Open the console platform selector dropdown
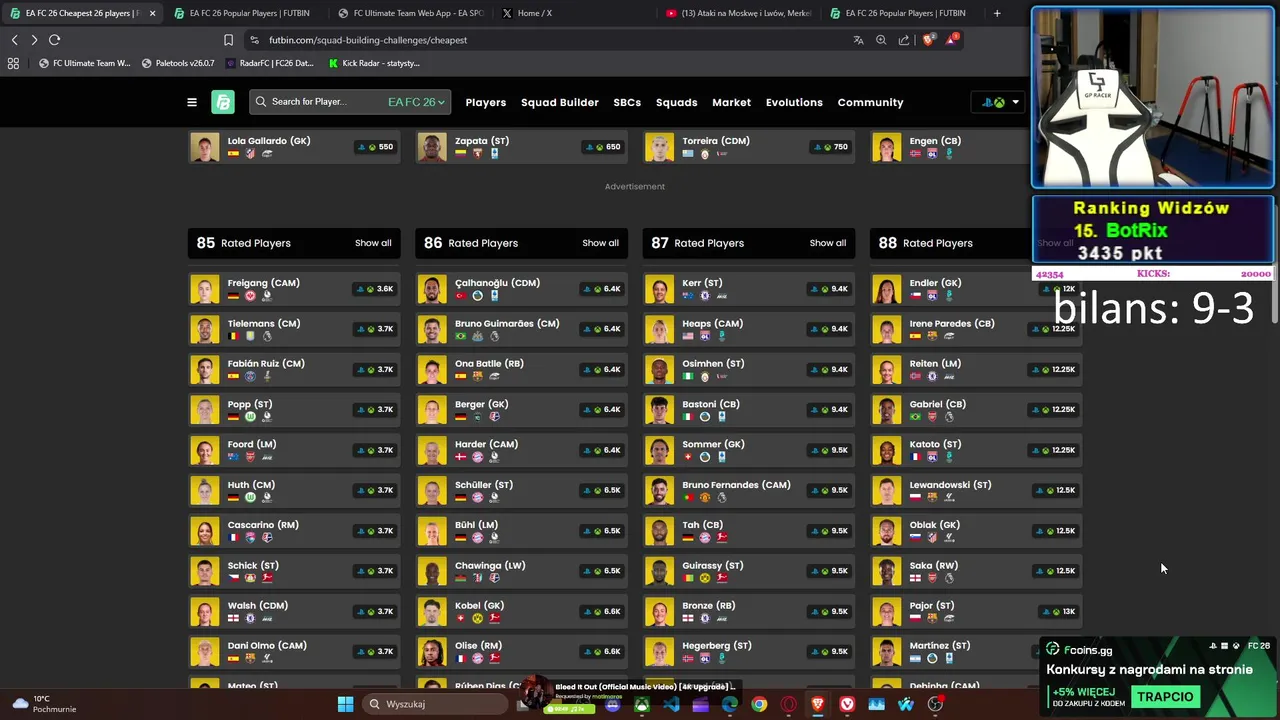The height and width of the screenshot is (720, 1280). tap(999, 102)
